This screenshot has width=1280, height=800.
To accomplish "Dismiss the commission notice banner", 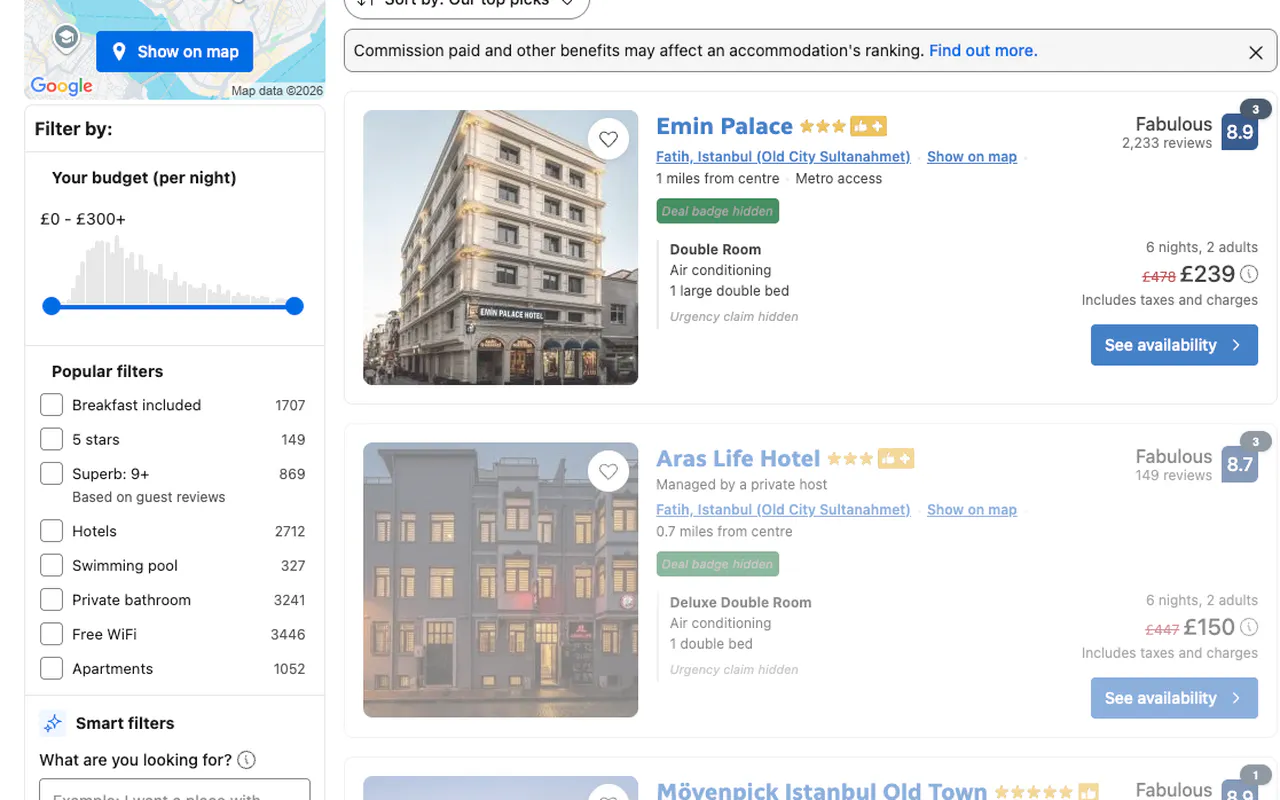I will 1256,52.
